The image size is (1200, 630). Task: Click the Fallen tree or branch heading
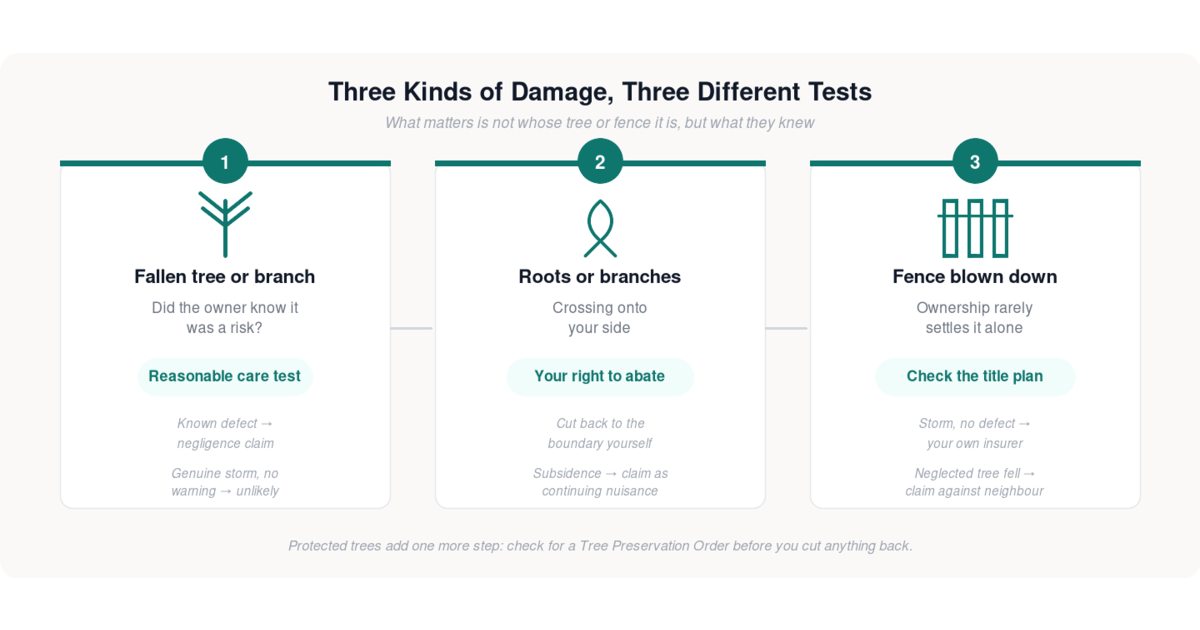click(225, 277)
